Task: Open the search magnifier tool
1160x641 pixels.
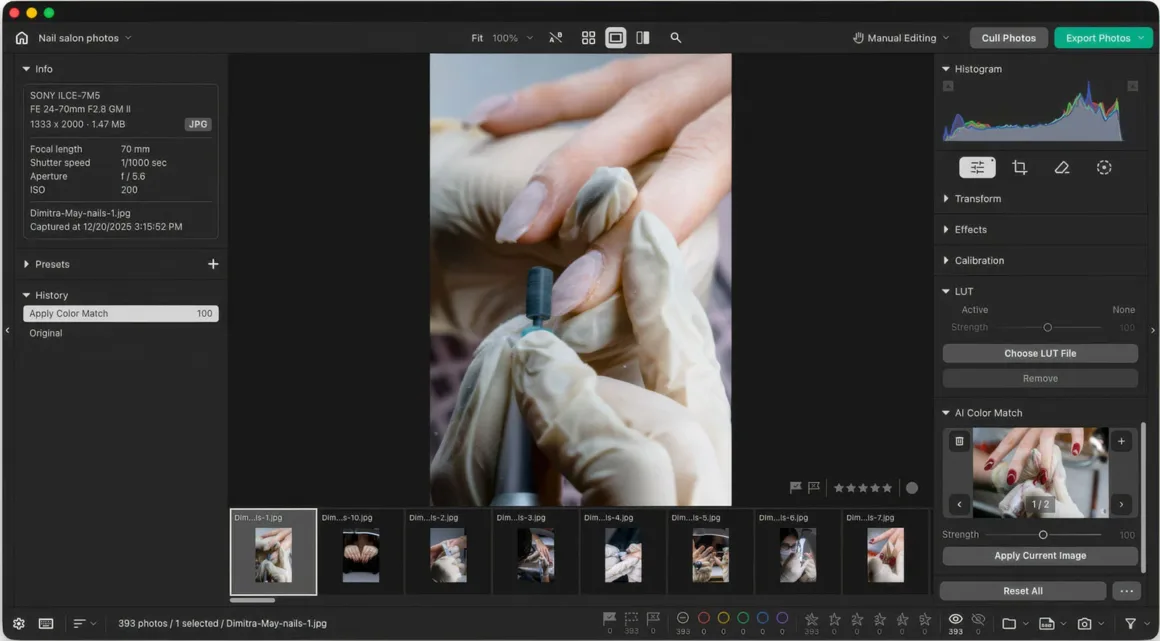Action: 675,38
